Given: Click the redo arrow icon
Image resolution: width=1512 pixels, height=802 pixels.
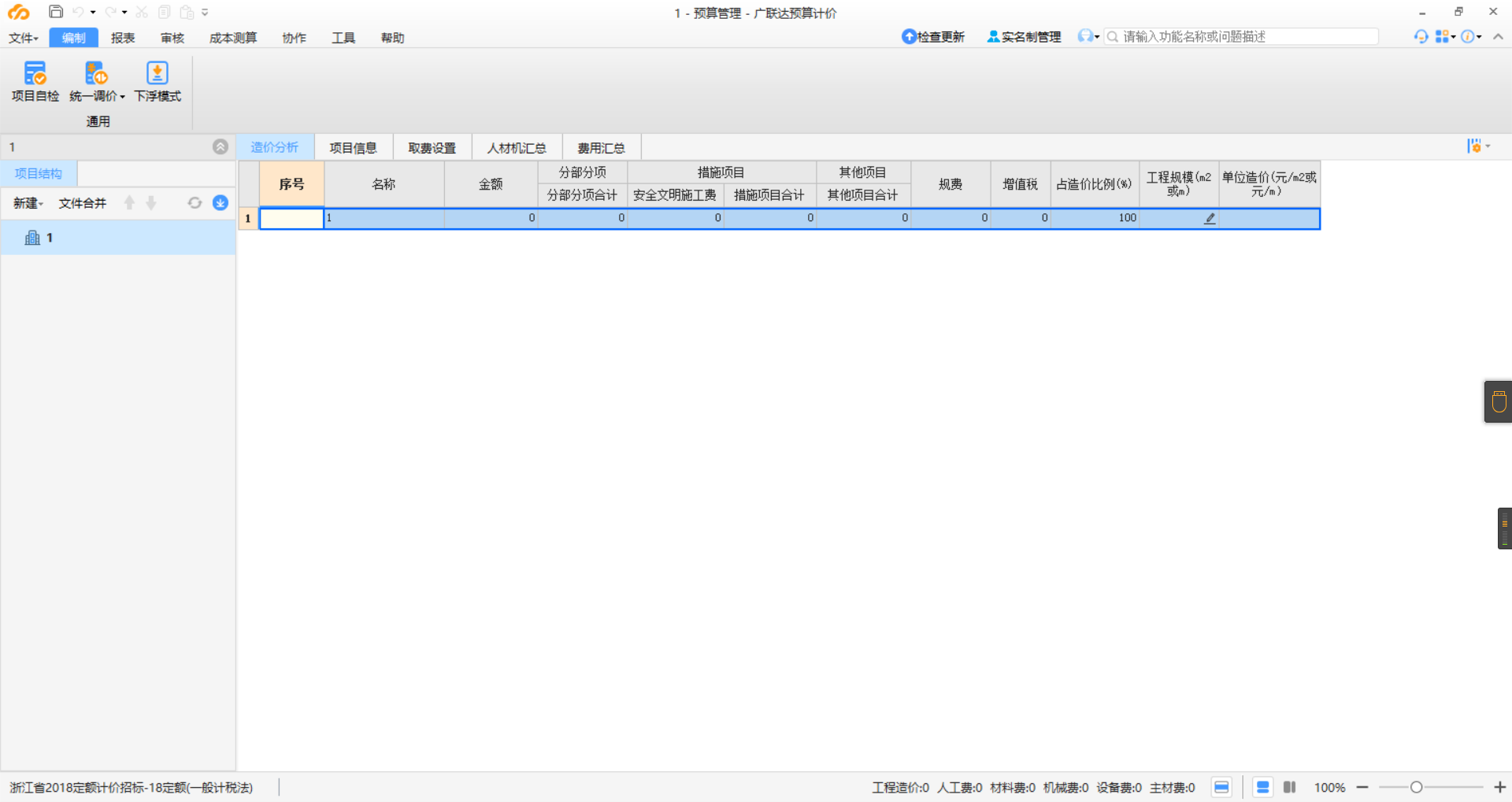Looking at the screenshot, I should pyautogui.click(x=110, y=12).
